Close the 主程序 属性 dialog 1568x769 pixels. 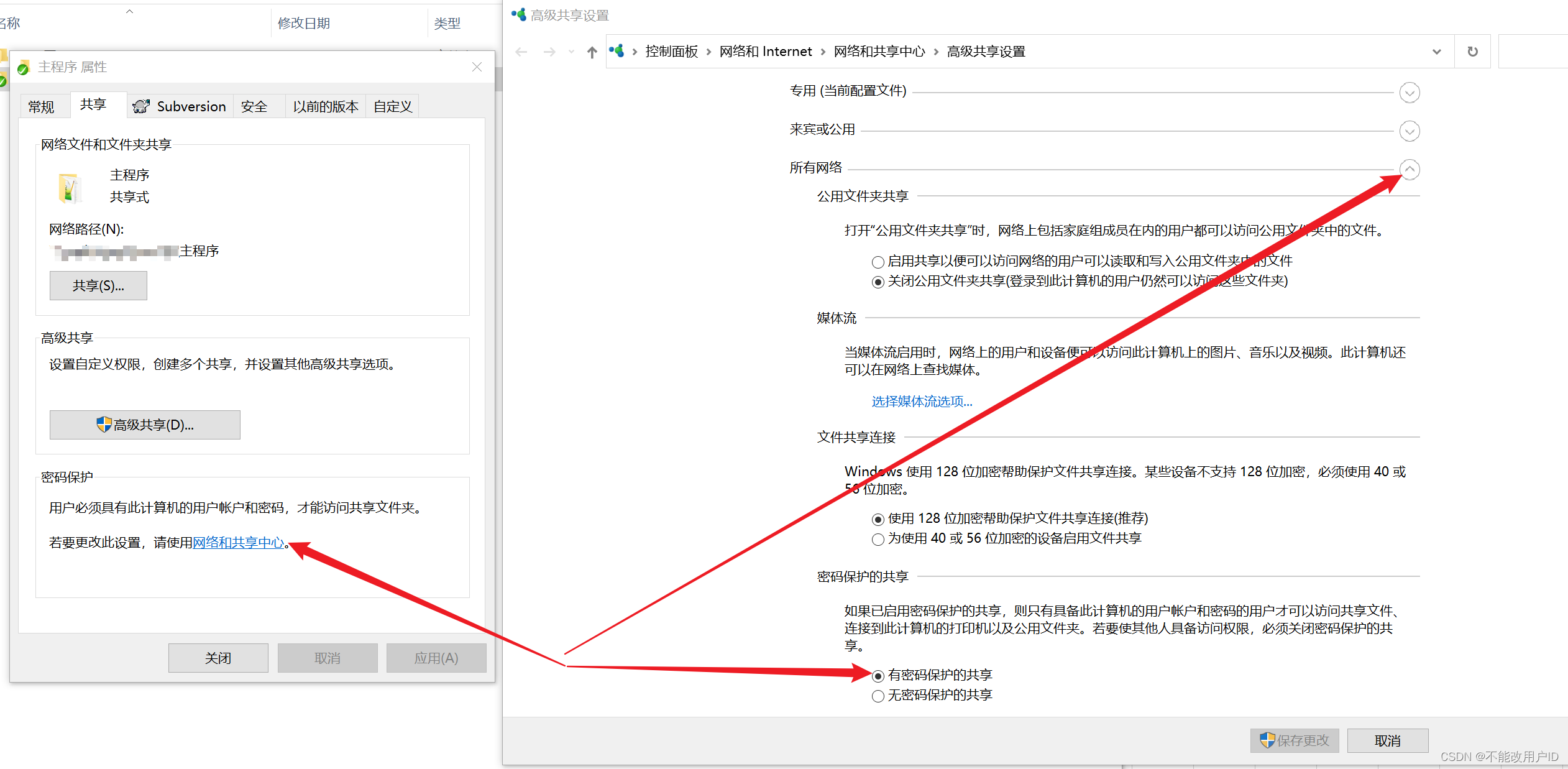477,67
